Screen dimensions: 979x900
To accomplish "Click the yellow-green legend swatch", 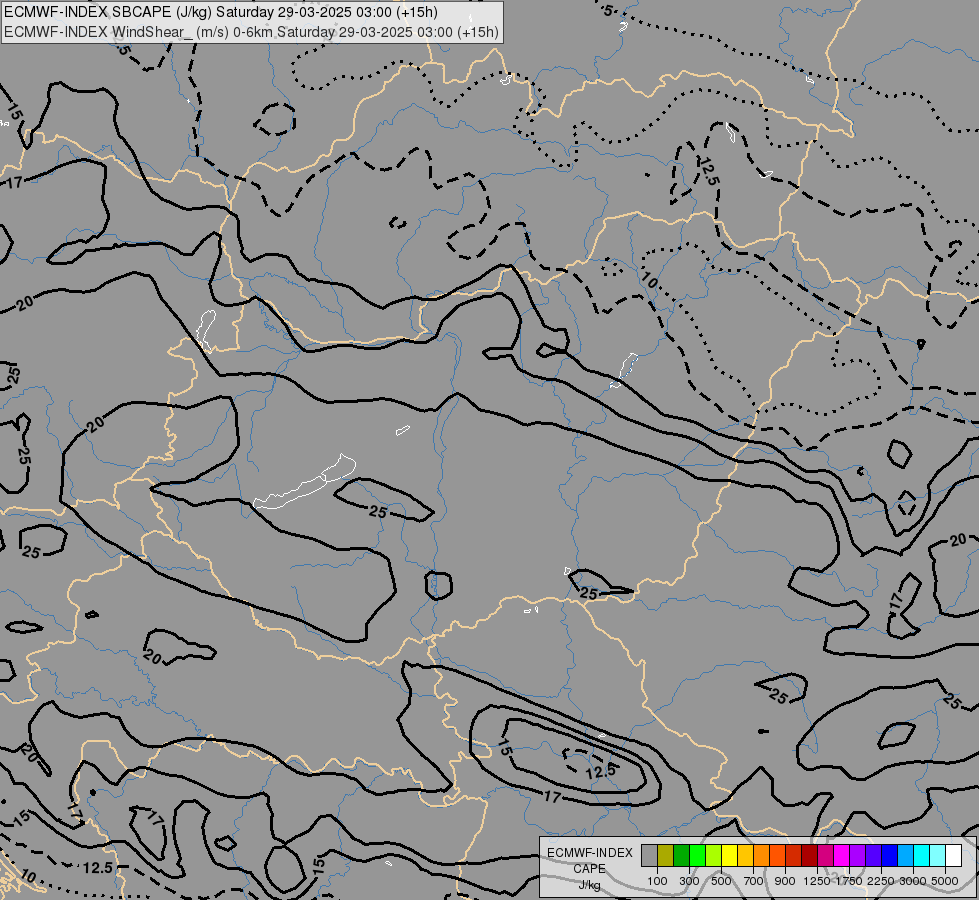I will tap(713, 856).
